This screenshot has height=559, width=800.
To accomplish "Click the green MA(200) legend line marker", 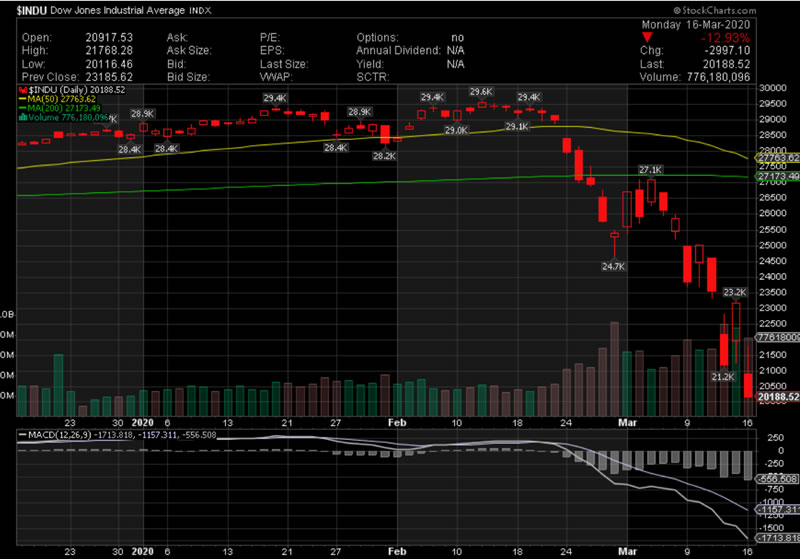I will point(23,108).
